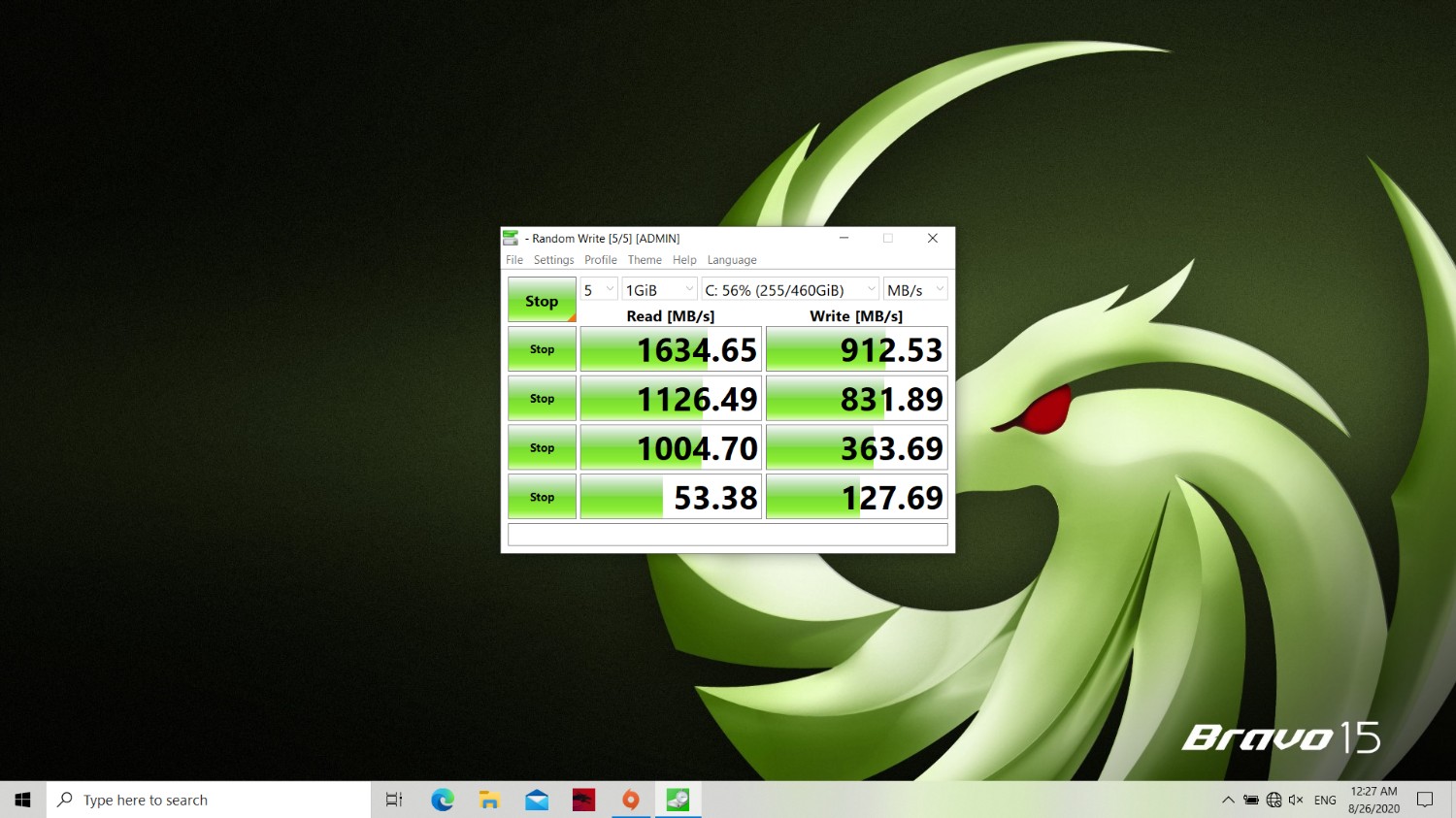
Task: Open the Settings menu
Action: pyautogui.click(x=553, y=260)
